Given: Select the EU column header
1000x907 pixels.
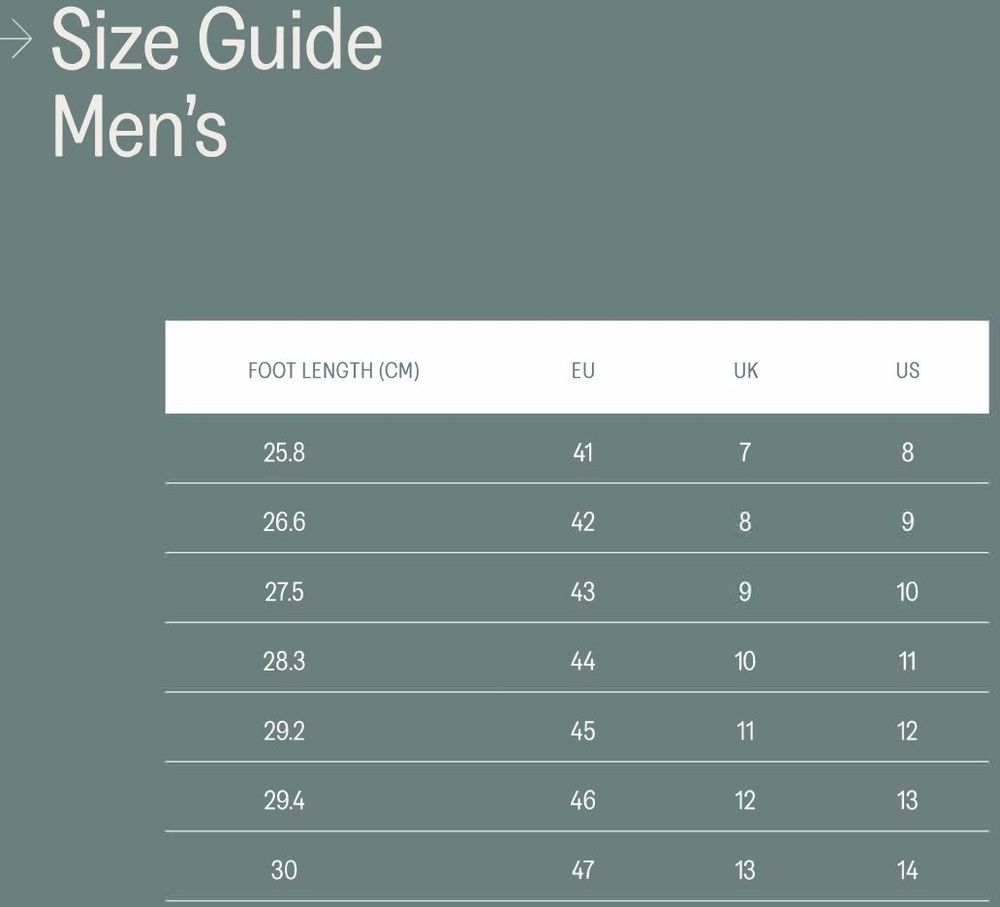Looking at the screenshot, I should coord(583,371).
